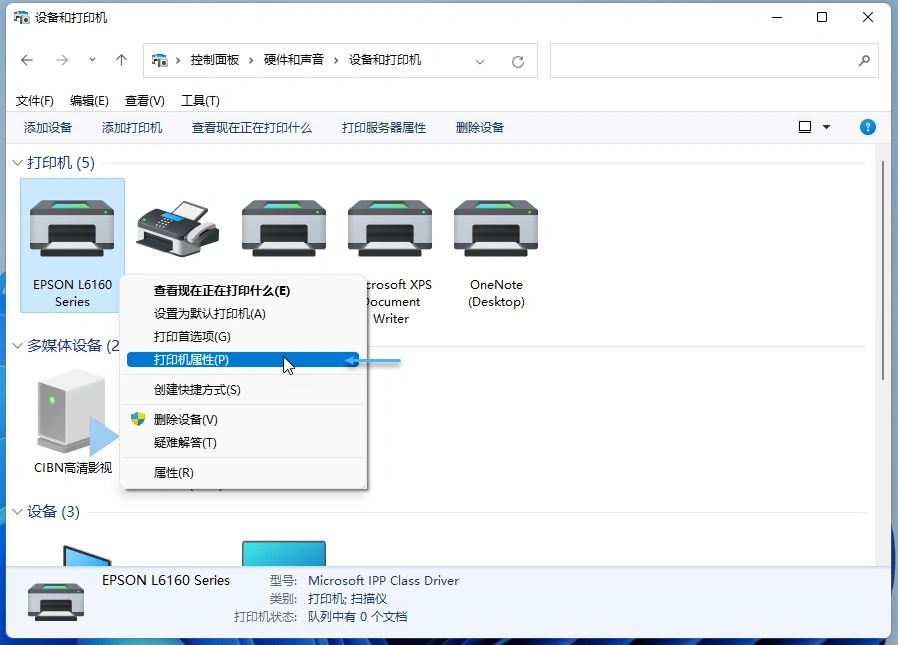The width and height of the screenshot is (898, 645).
Task: Click the back navigation arrow
Action: (26, 61)
